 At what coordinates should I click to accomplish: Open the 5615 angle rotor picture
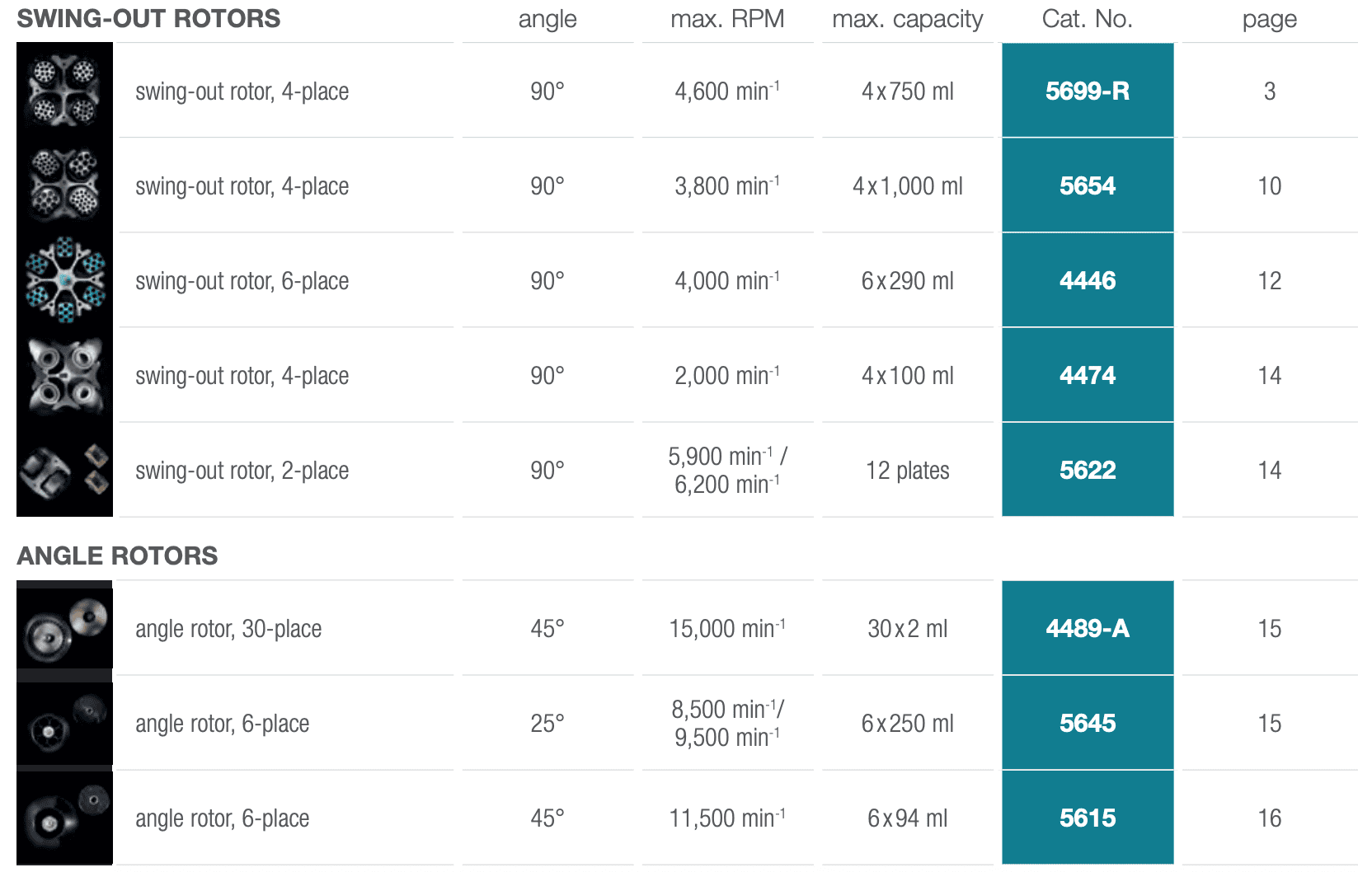[x=64, y=817]
